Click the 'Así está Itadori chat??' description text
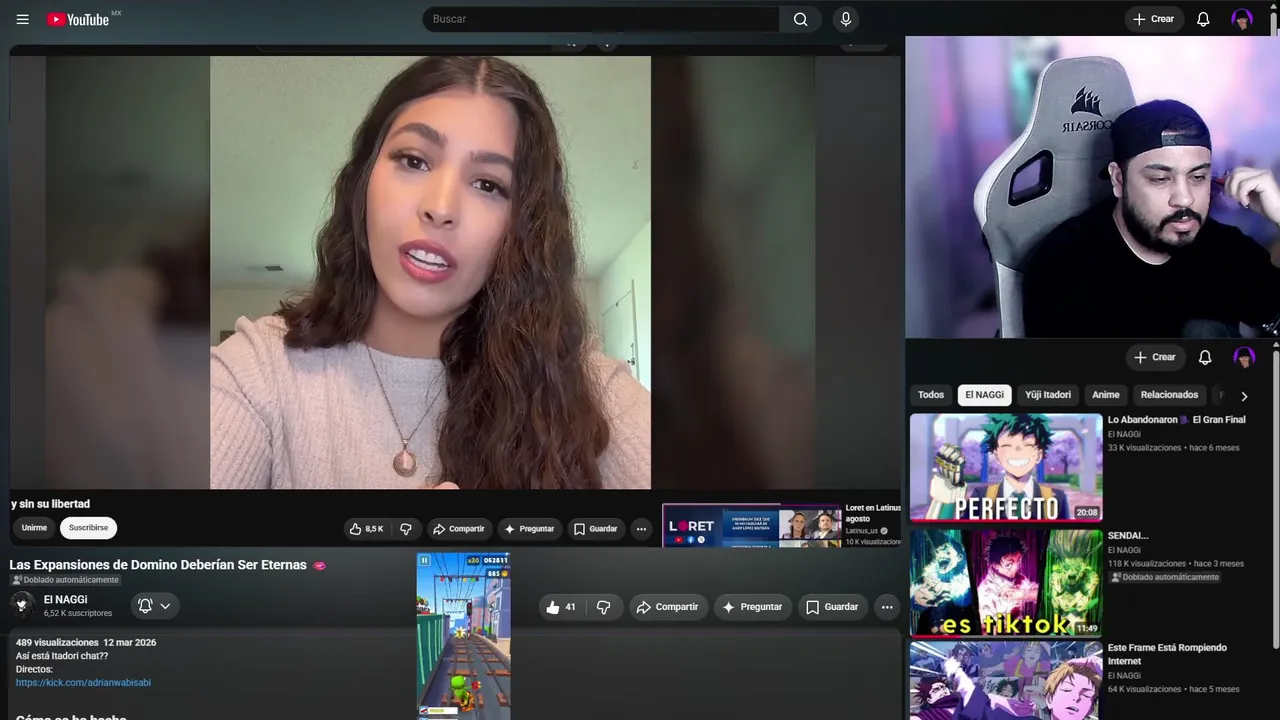 (x=62, y=656)
